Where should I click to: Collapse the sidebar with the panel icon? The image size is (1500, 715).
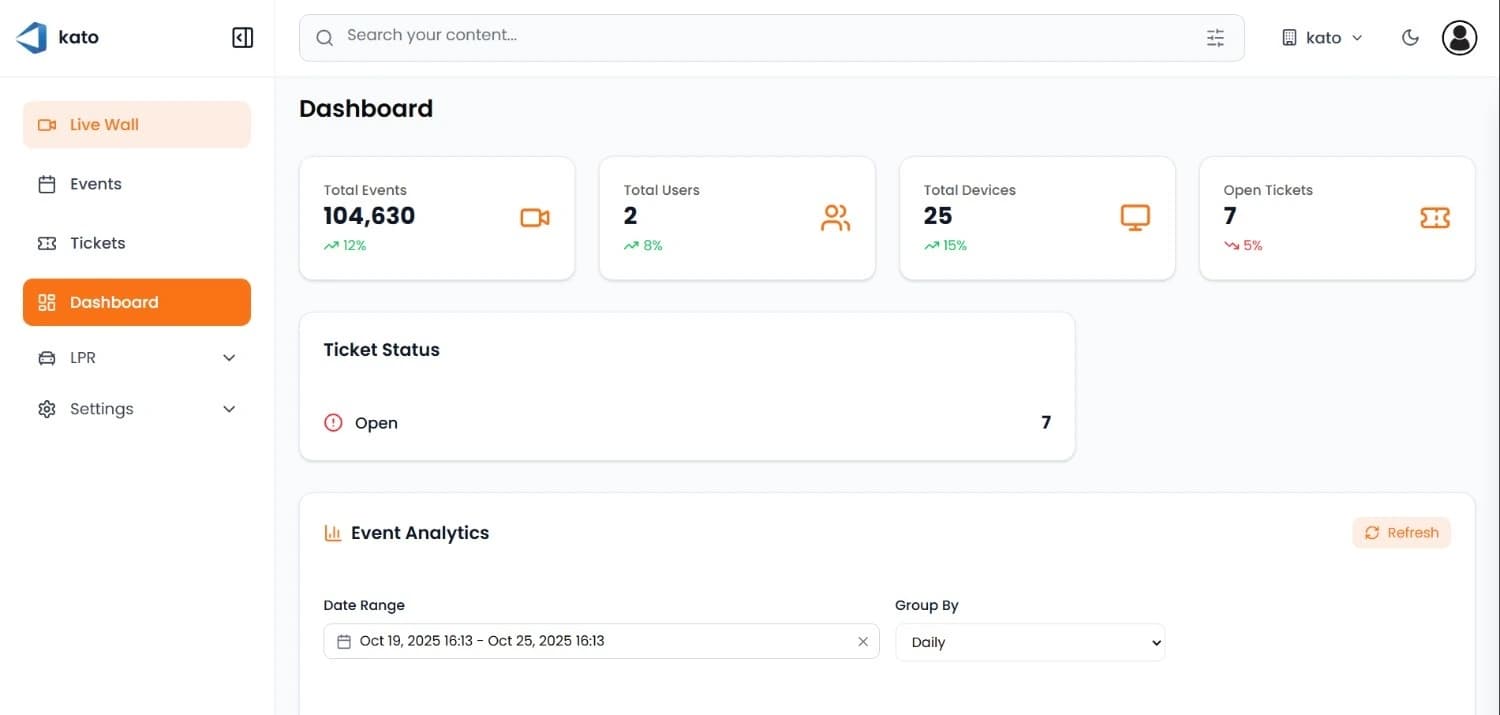[x=242, y=38]
